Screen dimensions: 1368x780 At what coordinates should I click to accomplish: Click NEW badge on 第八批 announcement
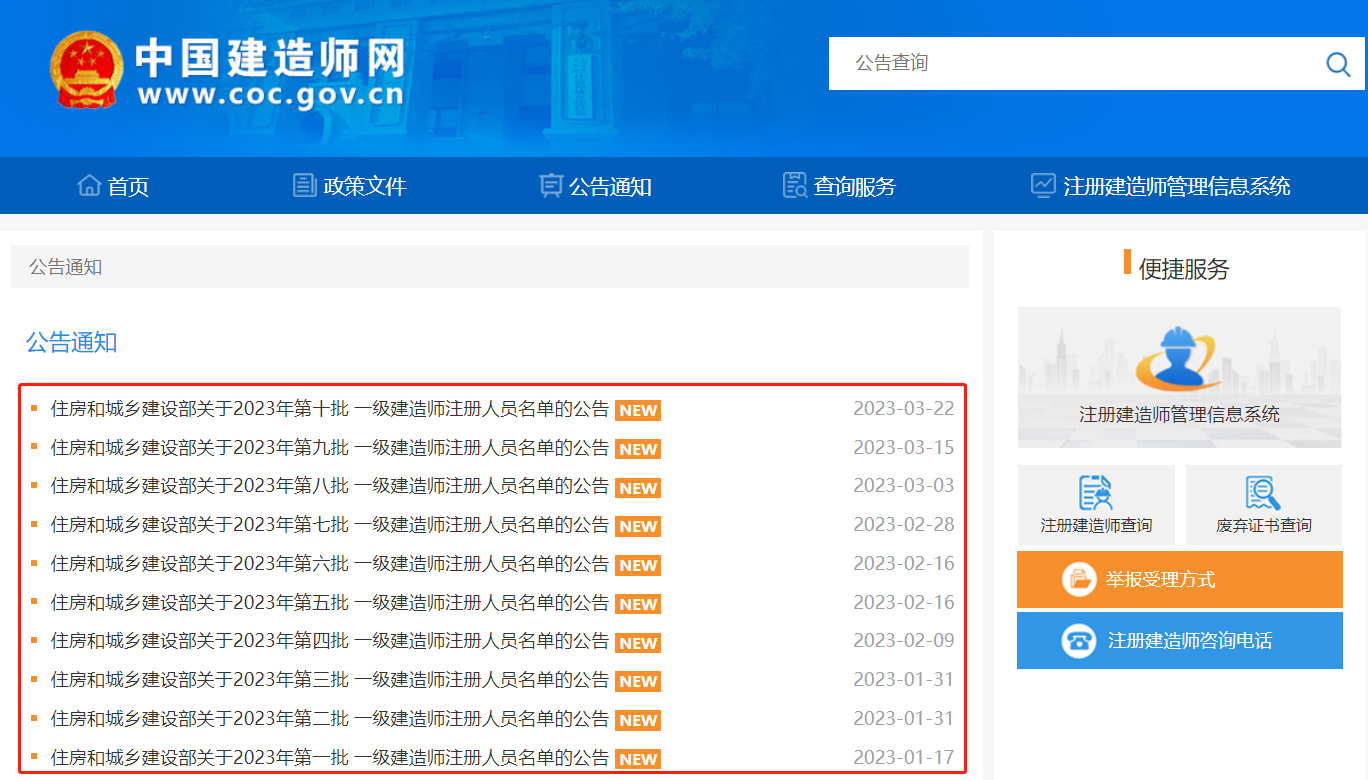(638, 488)
